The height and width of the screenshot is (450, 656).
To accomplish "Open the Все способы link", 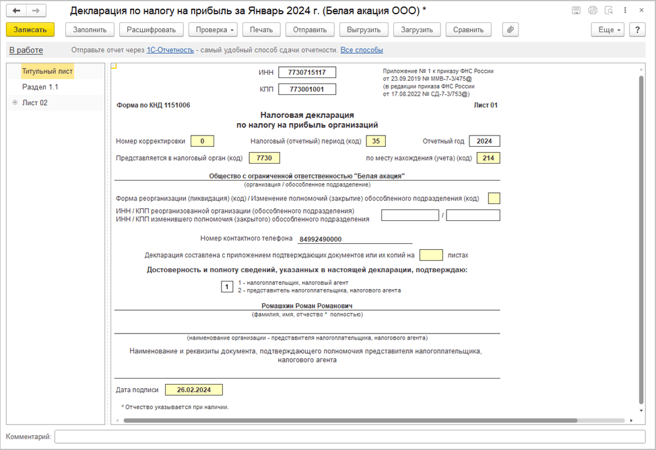I will (x=361, y=50).
